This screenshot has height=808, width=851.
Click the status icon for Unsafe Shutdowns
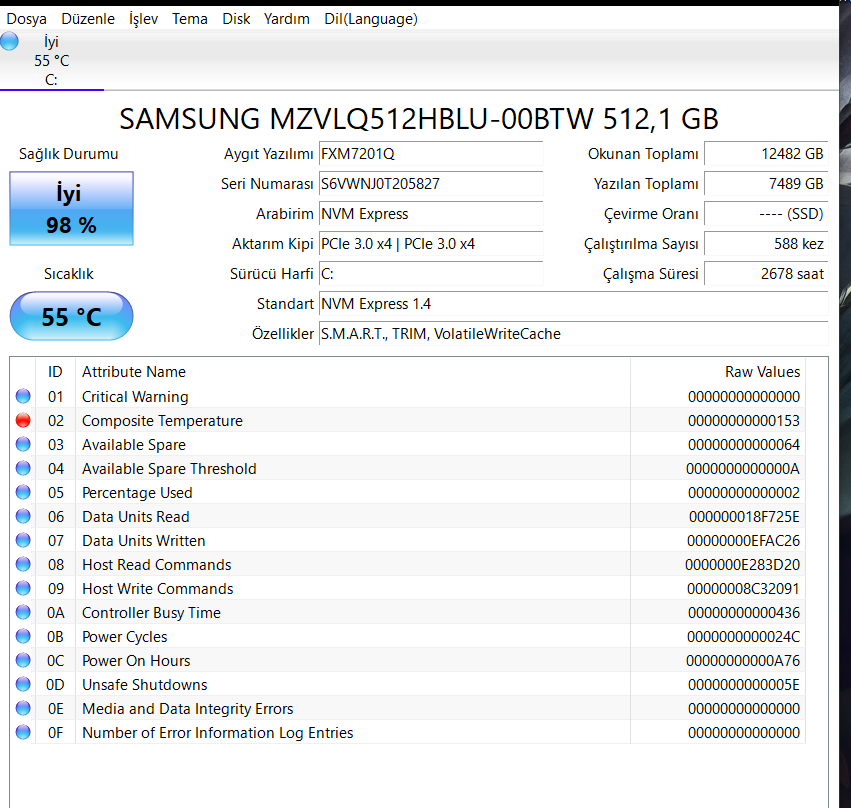[x=23, y=684]
